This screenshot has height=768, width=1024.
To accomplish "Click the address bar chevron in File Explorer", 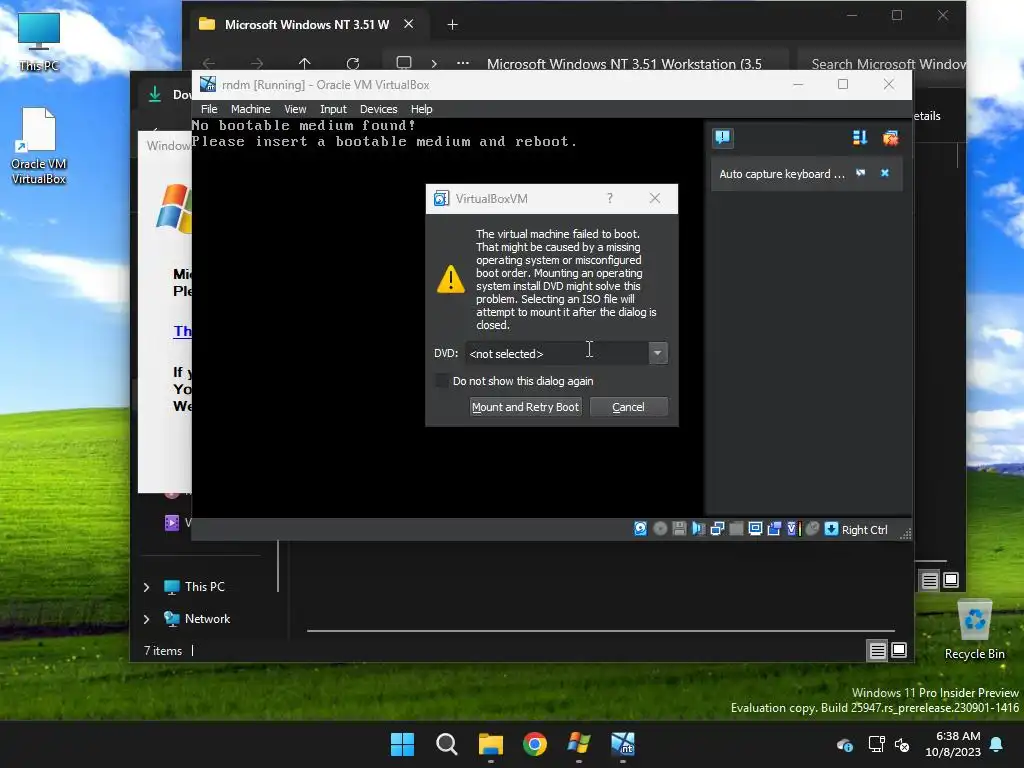I will tap(434, 63).
